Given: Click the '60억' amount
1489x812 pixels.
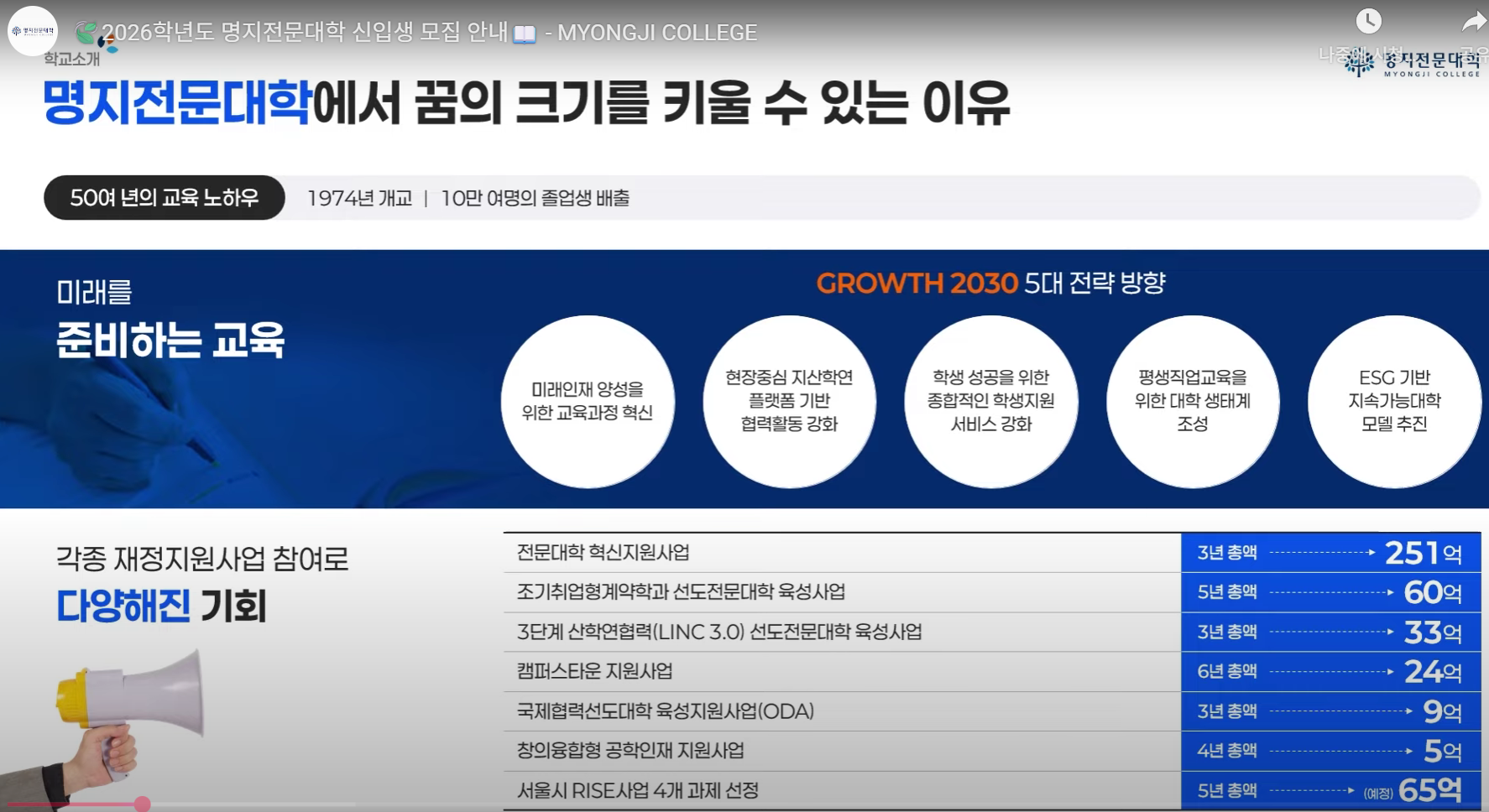Looking at the screenshot, I should (x=1433, y=592).
